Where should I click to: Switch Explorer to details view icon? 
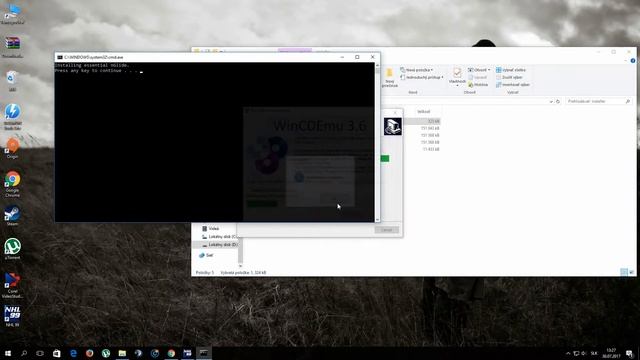(624, 272)
